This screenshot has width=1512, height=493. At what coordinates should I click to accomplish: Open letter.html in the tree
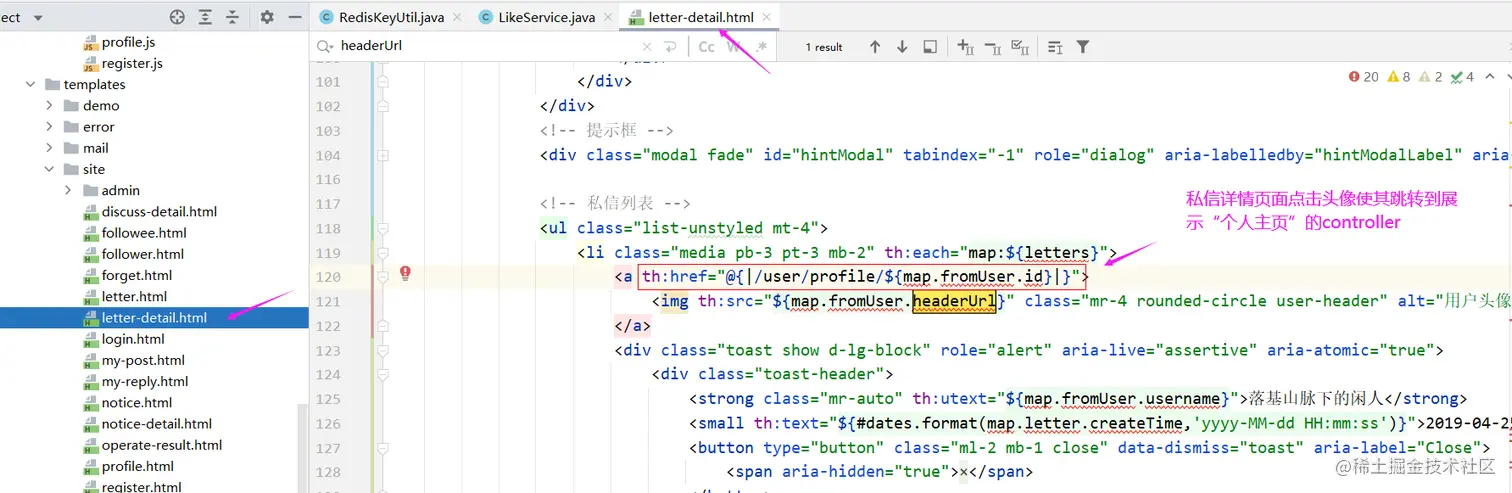134,297
